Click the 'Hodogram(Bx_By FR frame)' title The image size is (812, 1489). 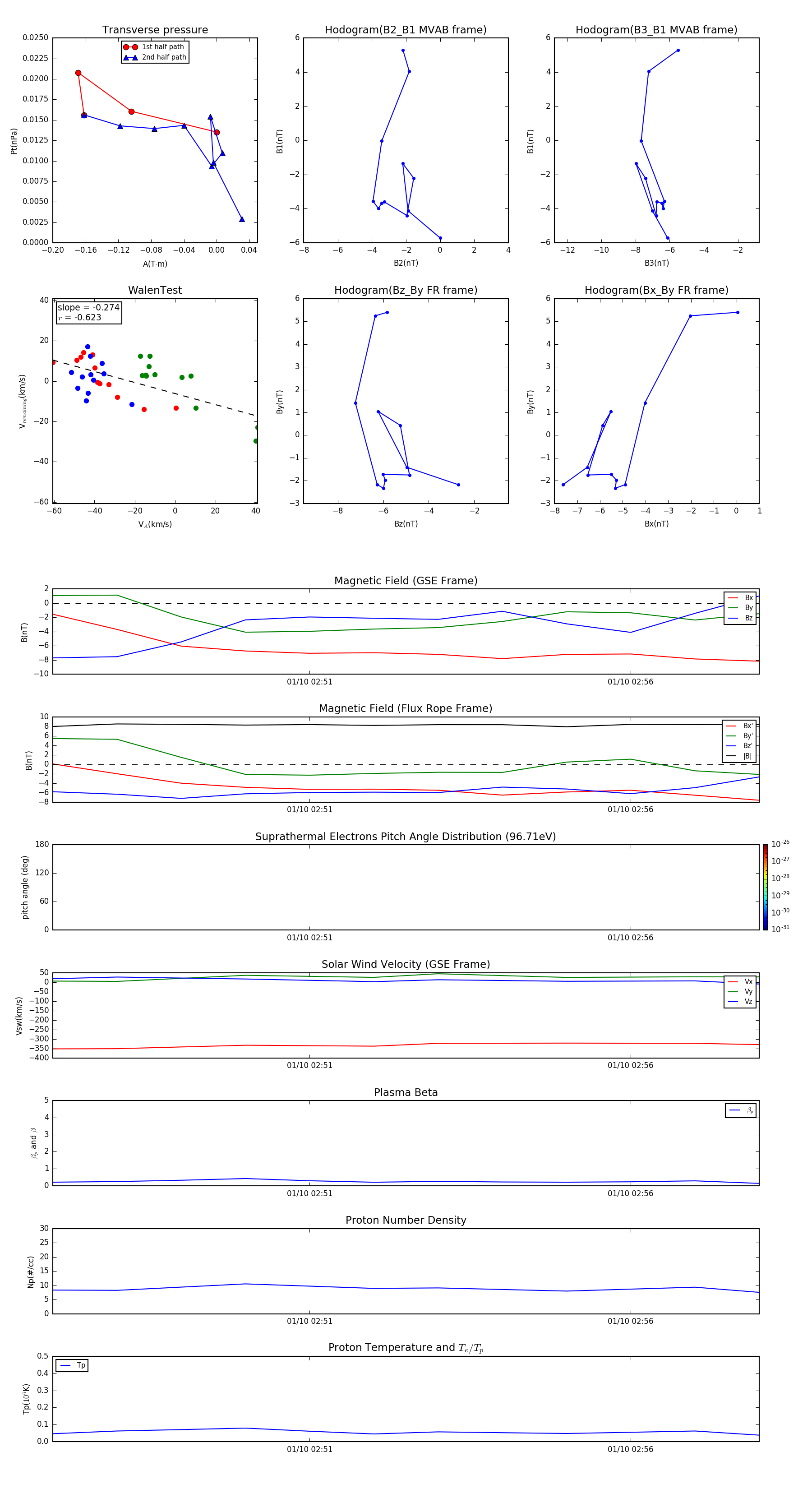(656, 290)
